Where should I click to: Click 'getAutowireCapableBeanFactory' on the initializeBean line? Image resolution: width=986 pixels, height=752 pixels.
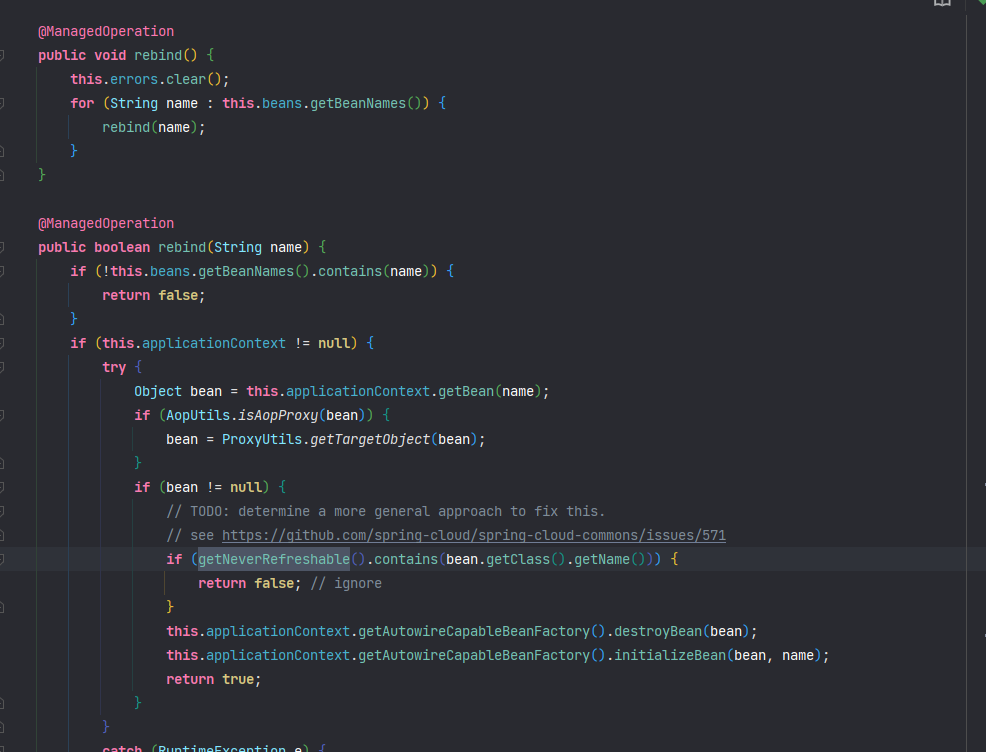[474, 655]
